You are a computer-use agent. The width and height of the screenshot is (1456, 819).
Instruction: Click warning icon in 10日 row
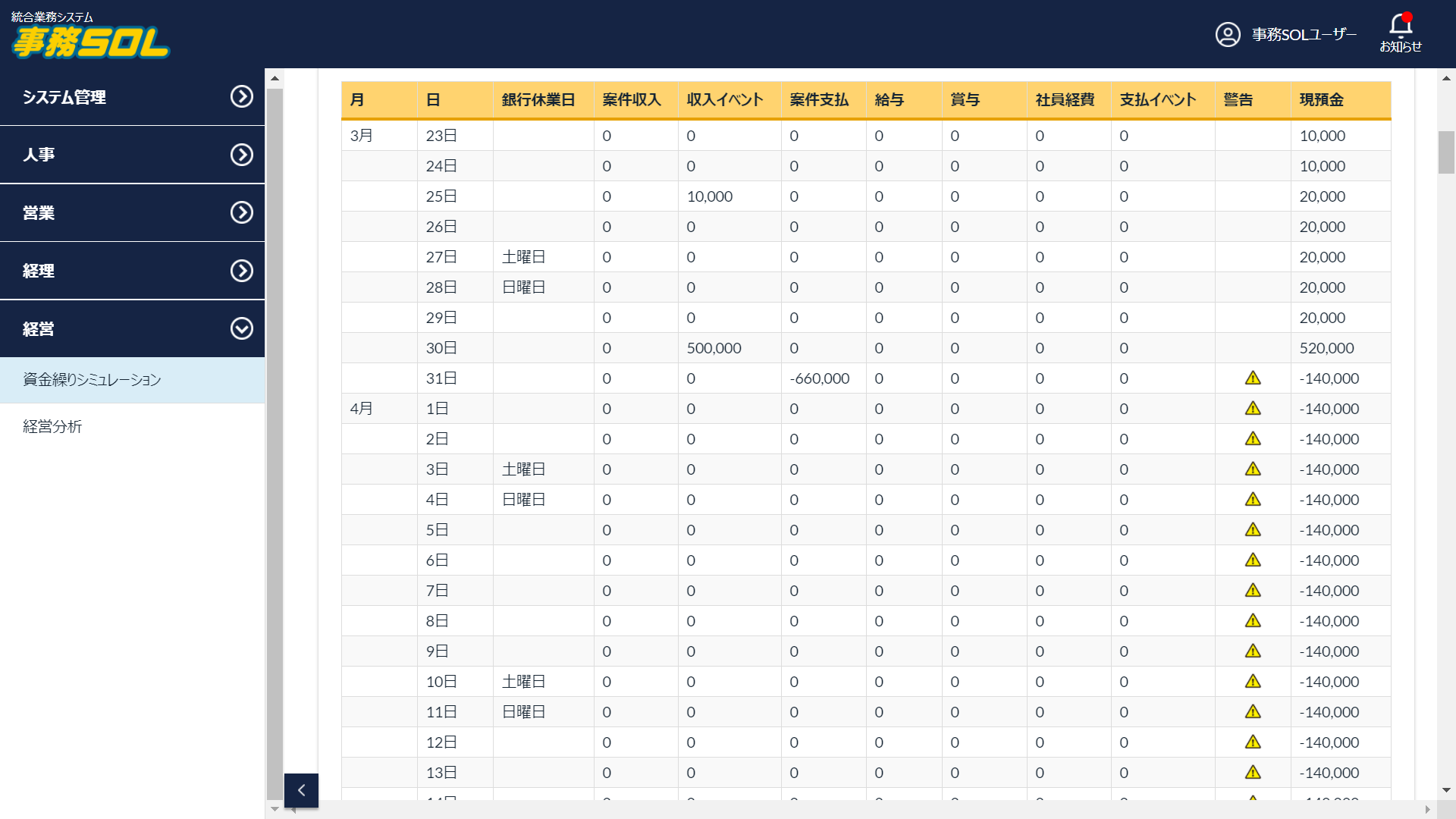(1252, 681)
